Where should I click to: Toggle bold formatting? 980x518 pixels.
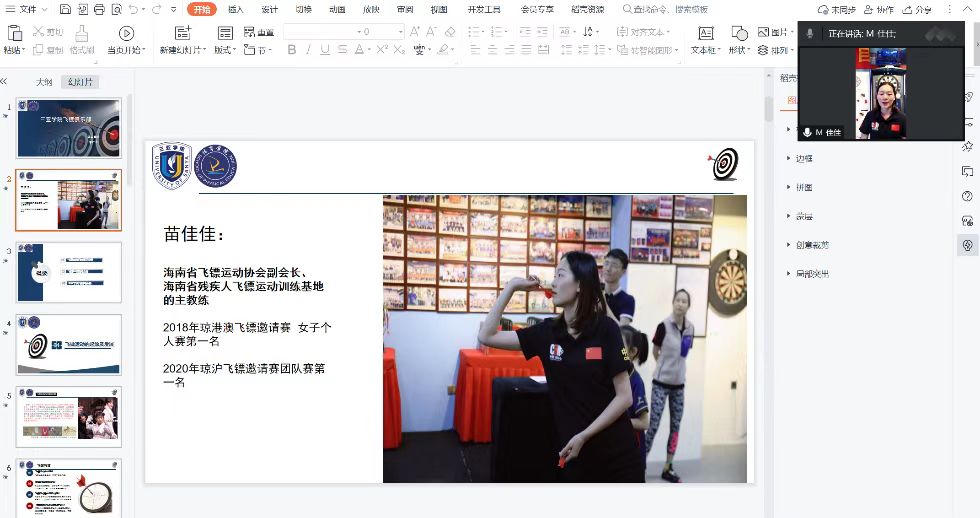coord(291,50)
